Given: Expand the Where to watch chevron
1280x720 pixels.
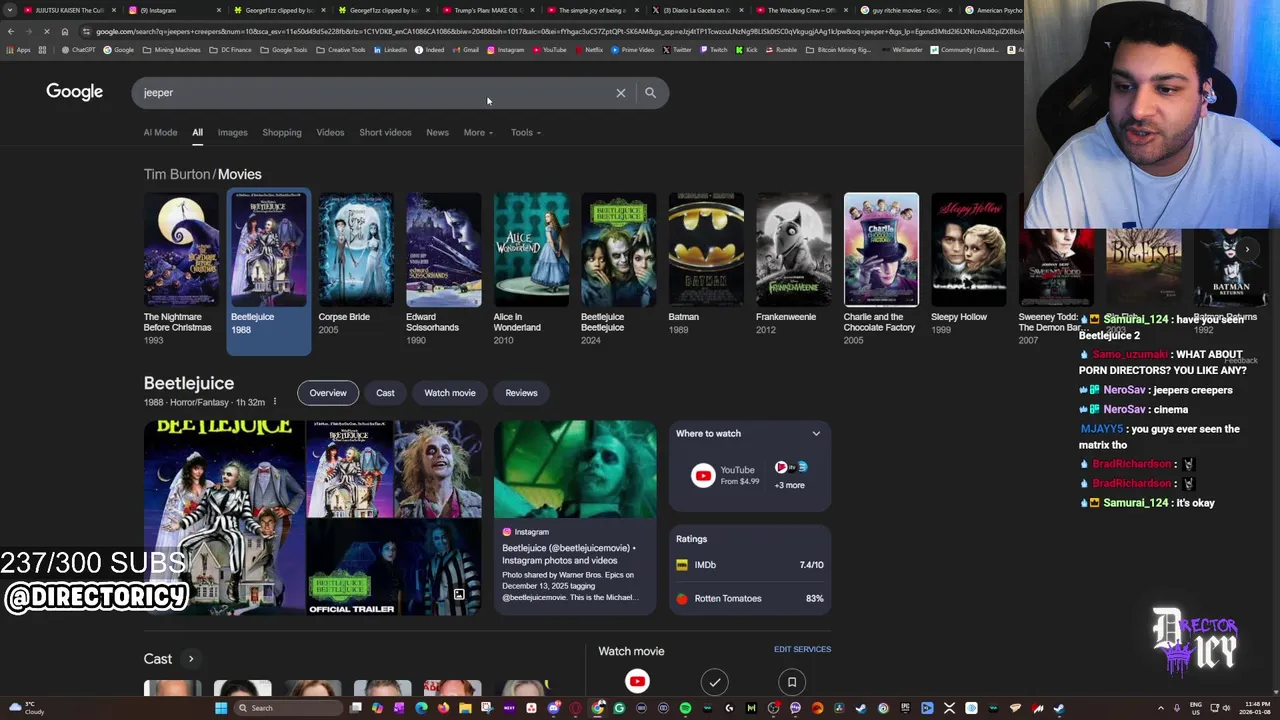Looking at the screenshot, I should click(x=816, y=434).
